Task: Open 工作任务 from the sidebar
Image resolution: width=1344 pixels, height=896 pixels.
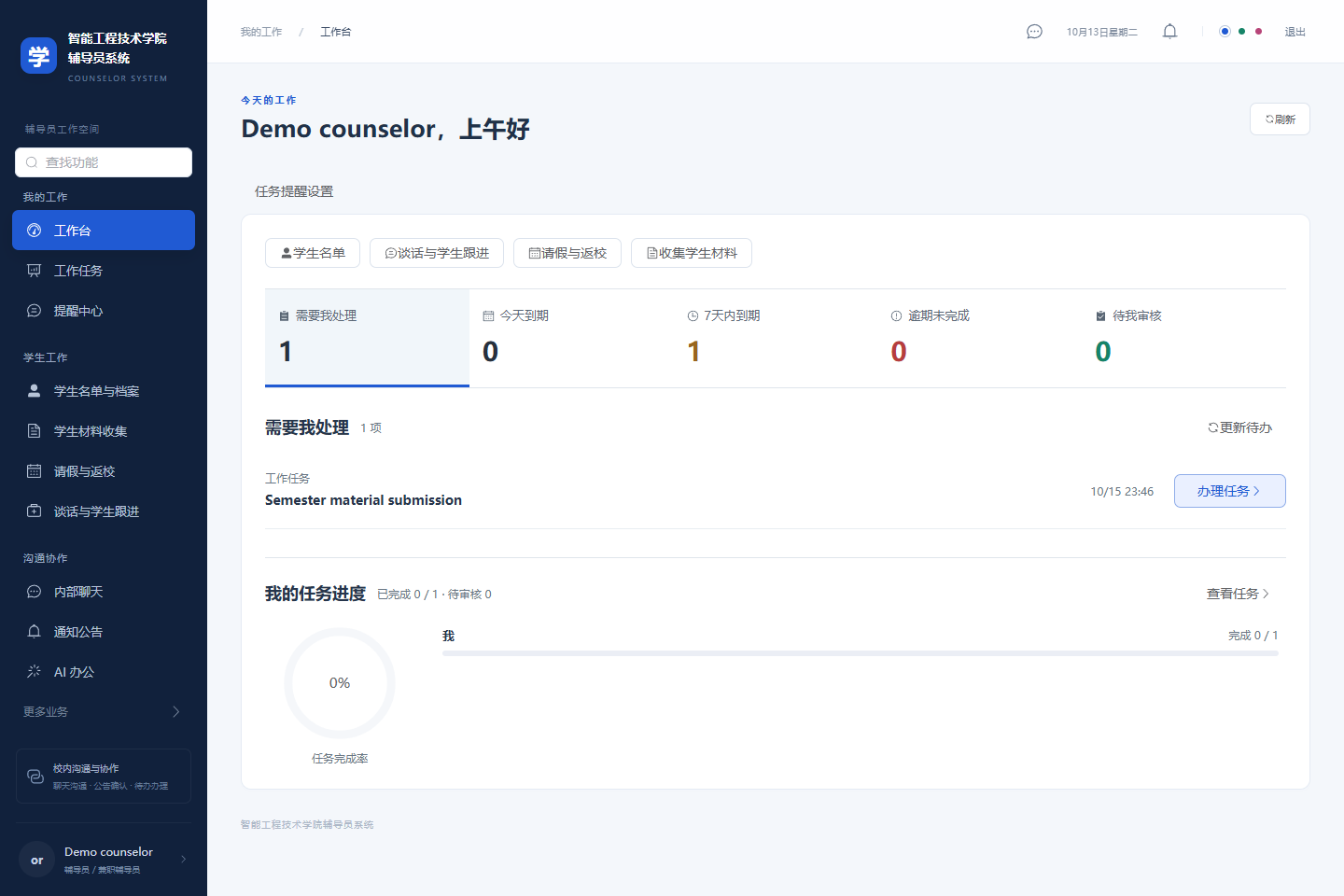Action: [x=104, y=271]
